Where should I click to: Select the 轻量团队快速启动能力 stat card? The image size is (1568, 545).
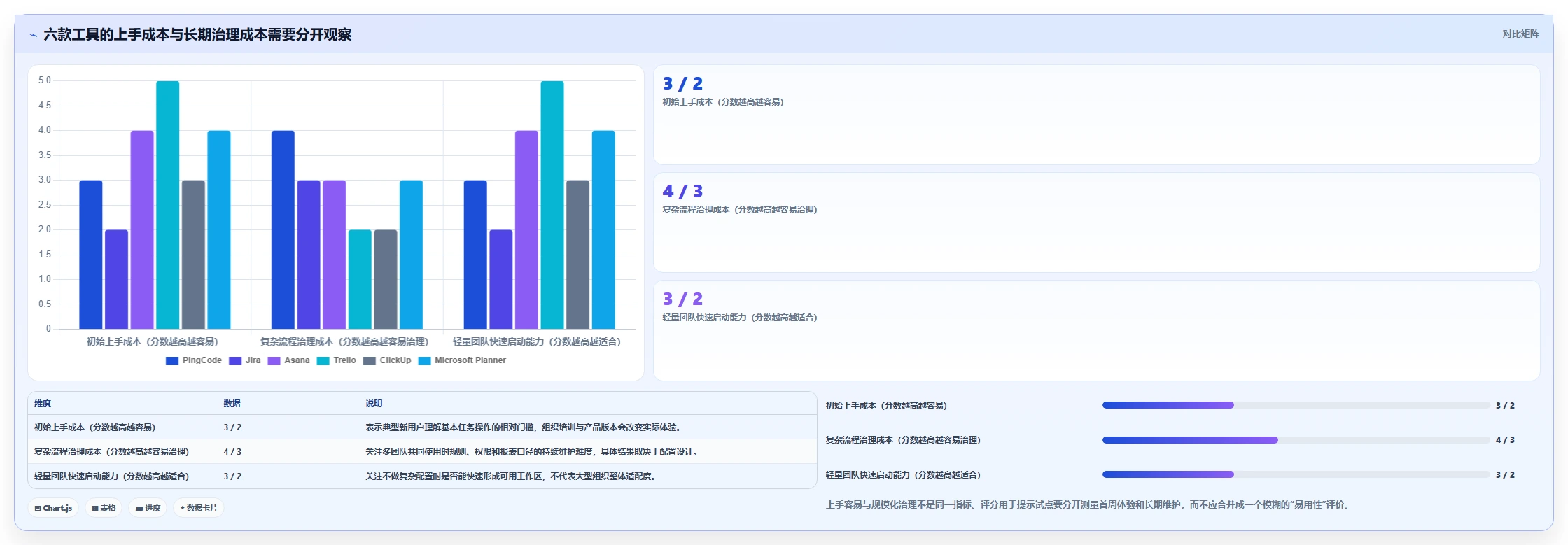pos(1096,330)
